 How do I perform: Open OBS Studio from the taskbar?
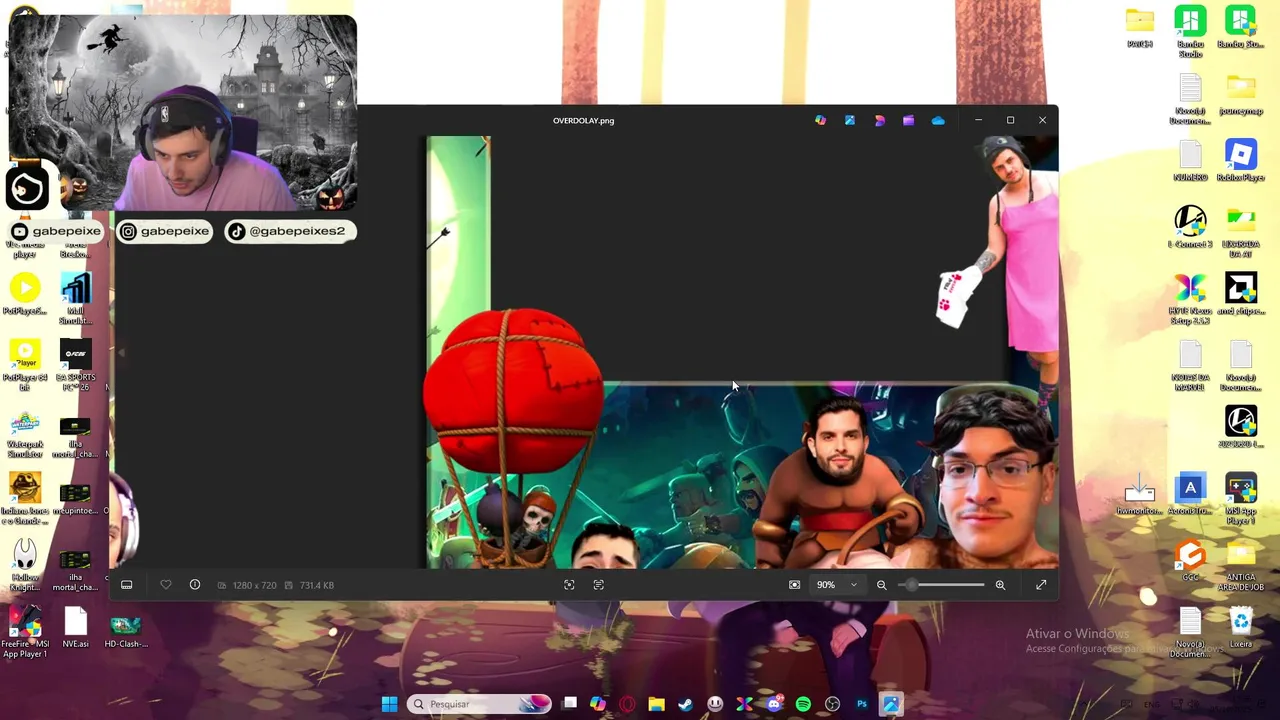832,704
